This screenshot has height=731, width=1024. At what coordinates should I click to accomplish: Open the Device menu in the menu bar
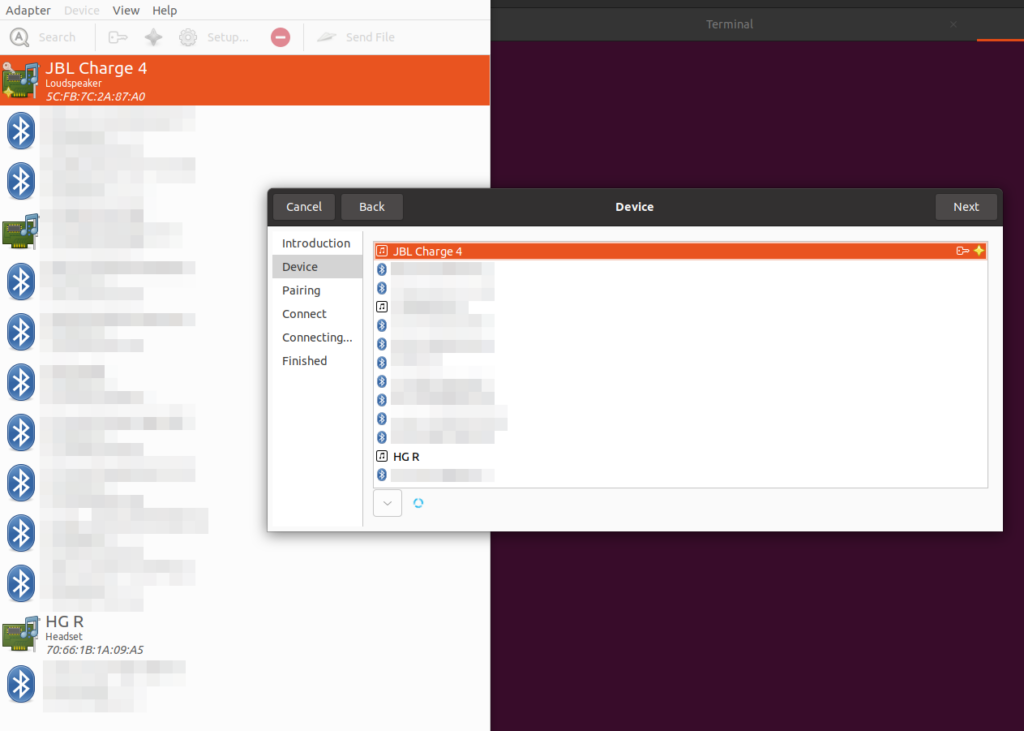tap(82, 10)
